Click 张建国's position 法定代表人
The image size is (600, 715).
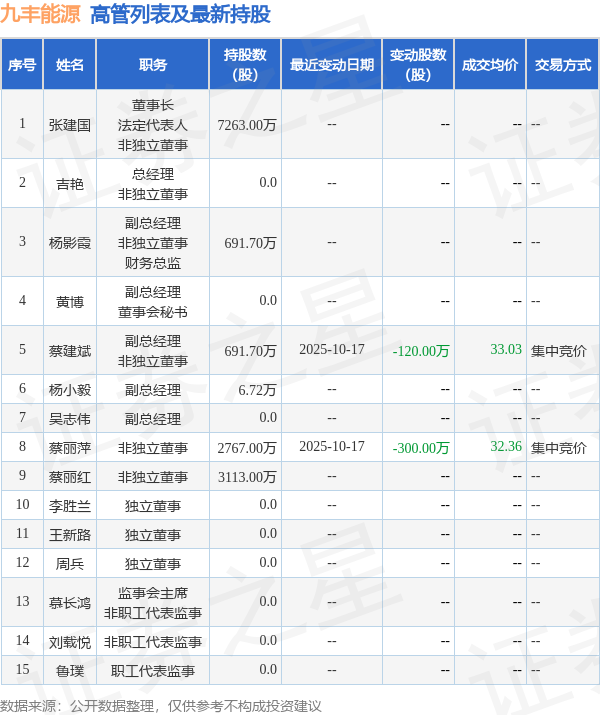point(153,125)
